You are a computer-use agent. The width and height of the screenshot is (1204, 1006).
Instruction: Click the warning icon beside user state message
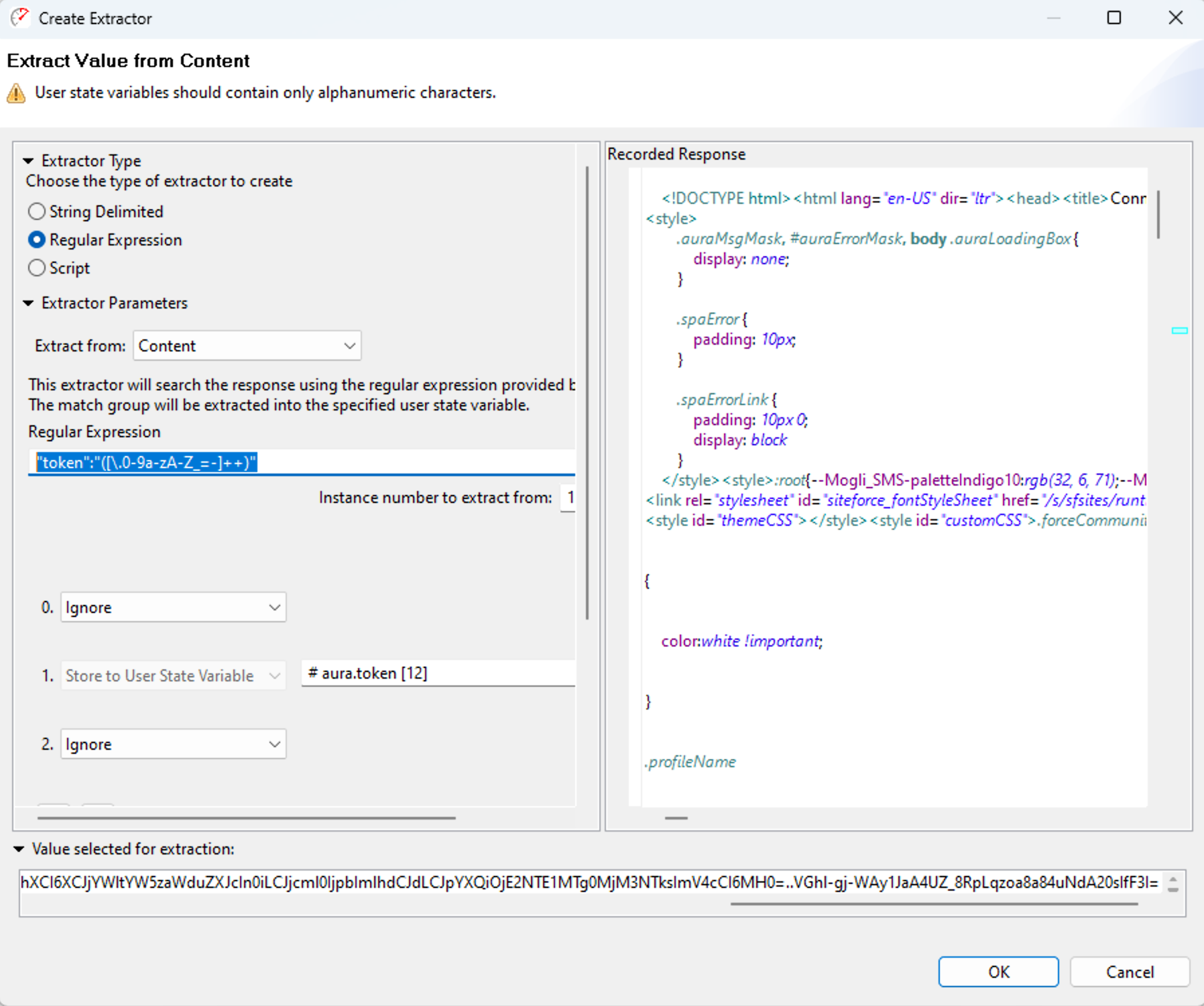coord(16,93)
